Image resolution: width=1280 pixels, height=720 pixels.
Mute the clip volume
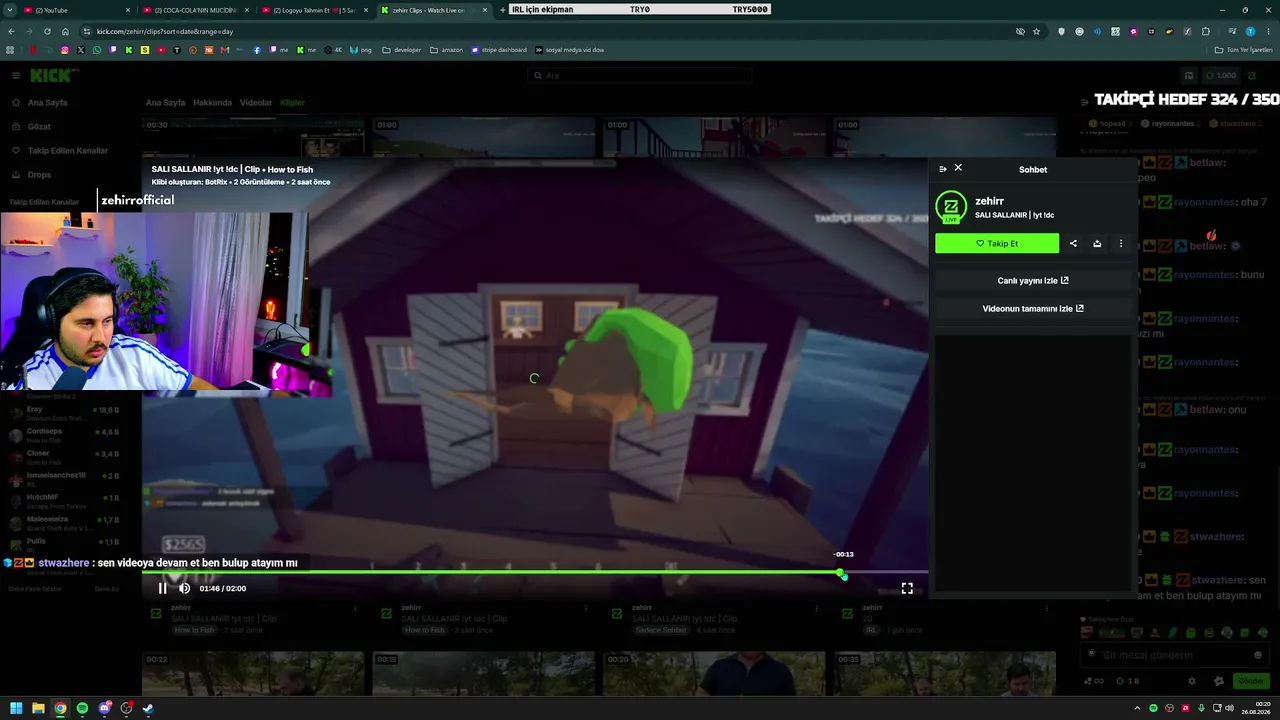point(184,588)
